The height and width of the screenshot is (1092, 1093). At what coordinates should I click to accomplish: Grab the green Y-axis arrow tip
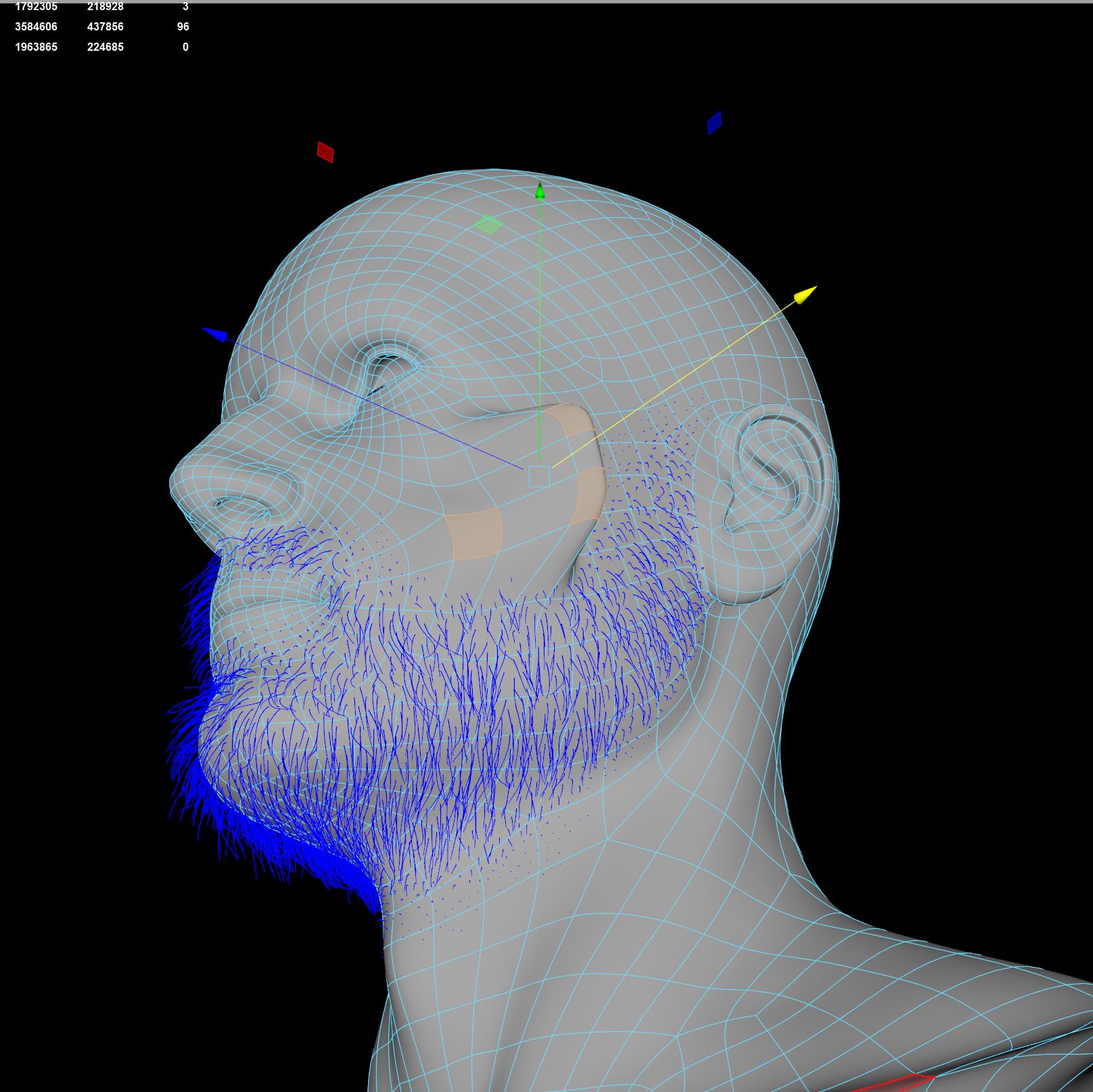tap(540, 191)
